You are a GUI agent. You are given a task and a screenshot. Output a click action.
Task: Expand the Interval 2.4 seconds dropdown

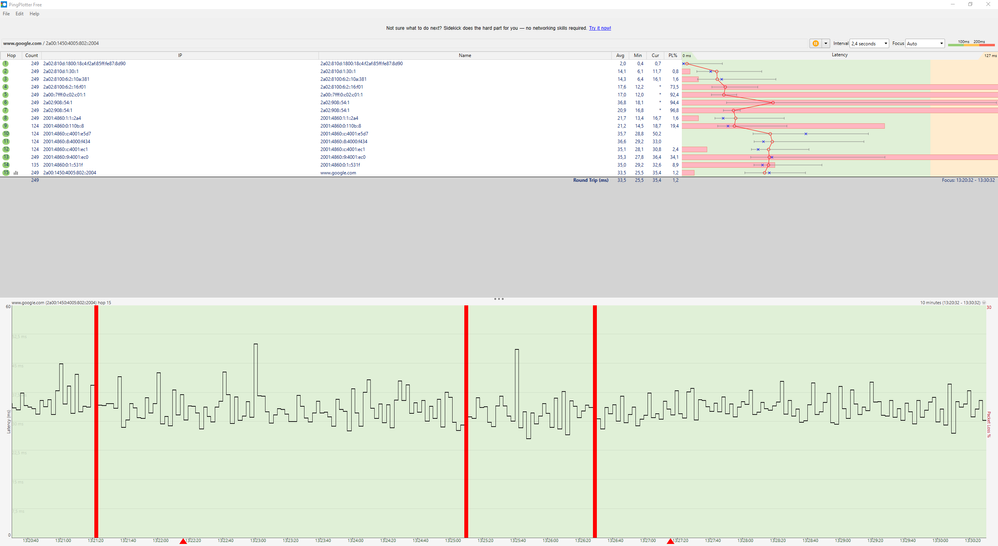869,43
